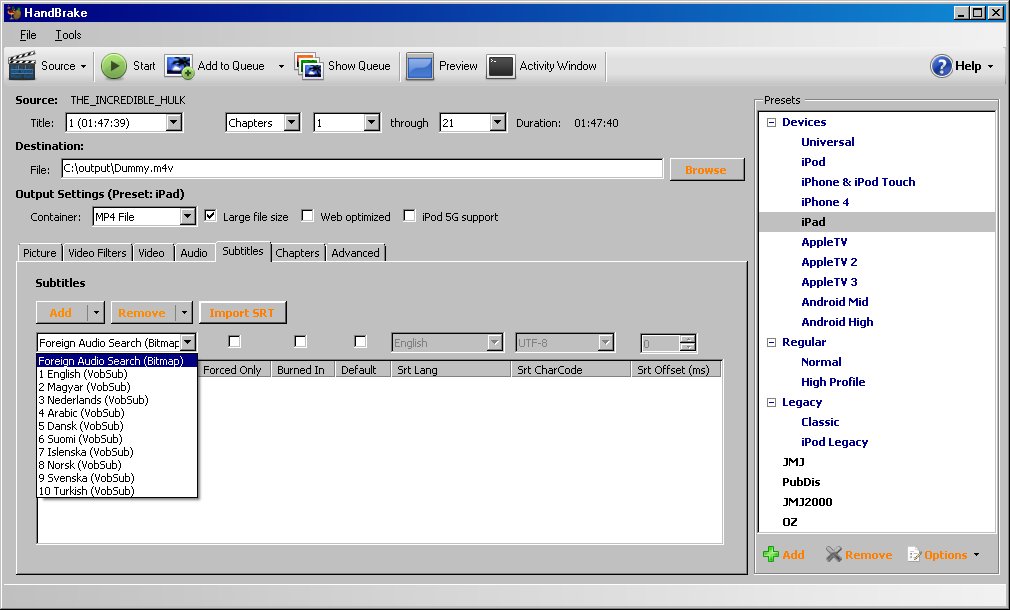
Task: Click the green plus Add preset icon
Action: coord(770,555)
